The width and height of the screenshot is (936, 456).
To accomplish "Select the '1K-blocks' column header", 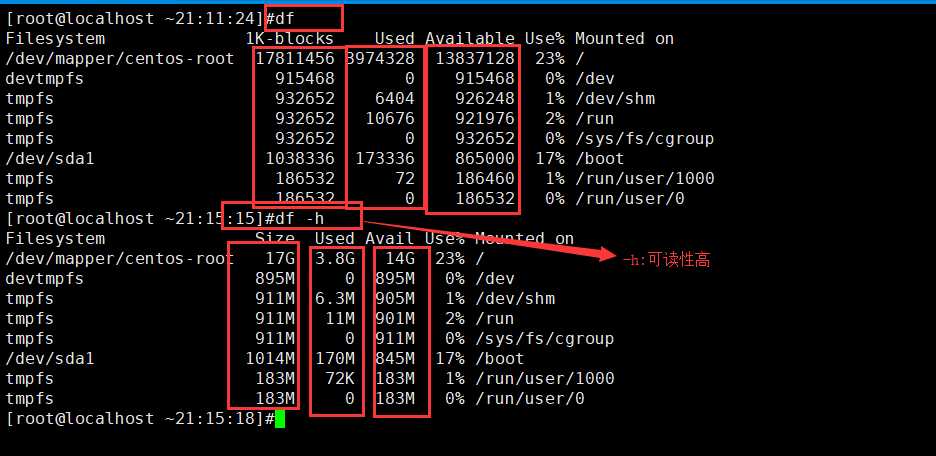I will click(x=290, y=39).
